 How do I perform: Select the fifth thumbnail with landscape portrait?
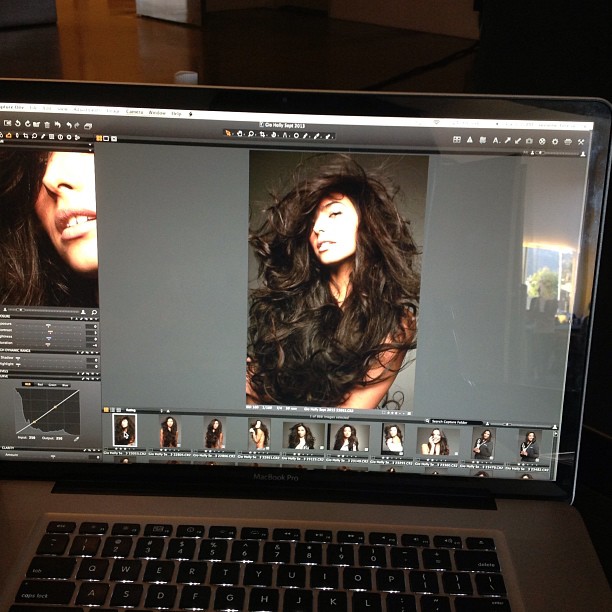[x=303, y=436]
